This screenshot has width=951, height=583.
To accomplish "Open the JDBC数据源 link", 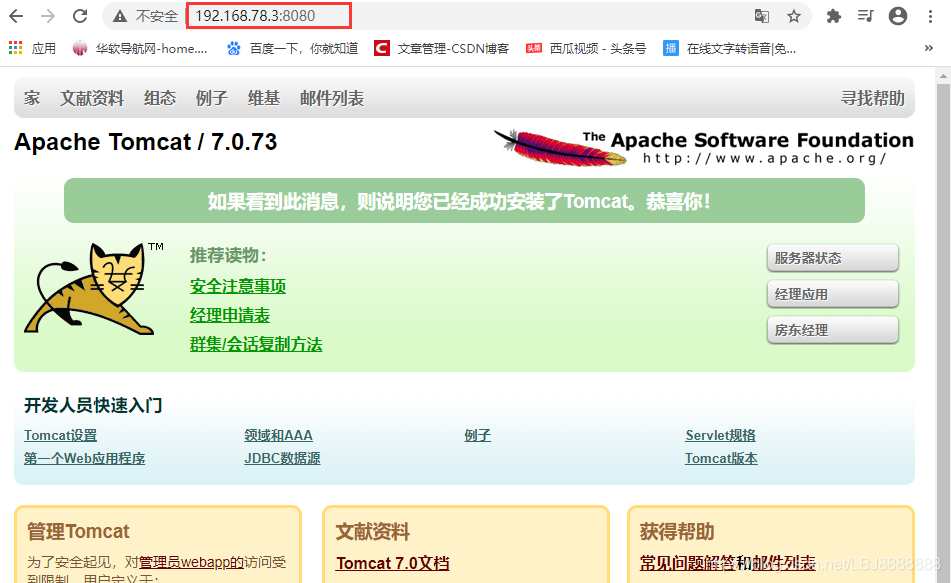I will click(x=282, y=459).
